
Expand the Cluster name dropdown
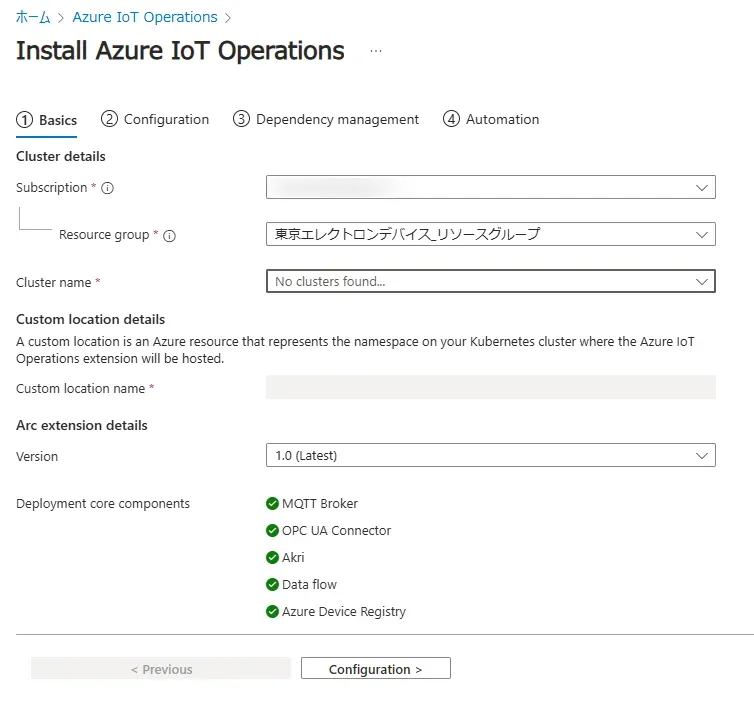point(490,282)
